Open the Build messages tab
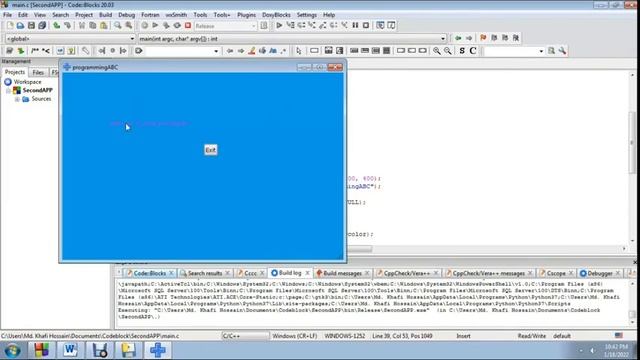The width and height of the screenshot is (640, 360). [x=342, y=273]
